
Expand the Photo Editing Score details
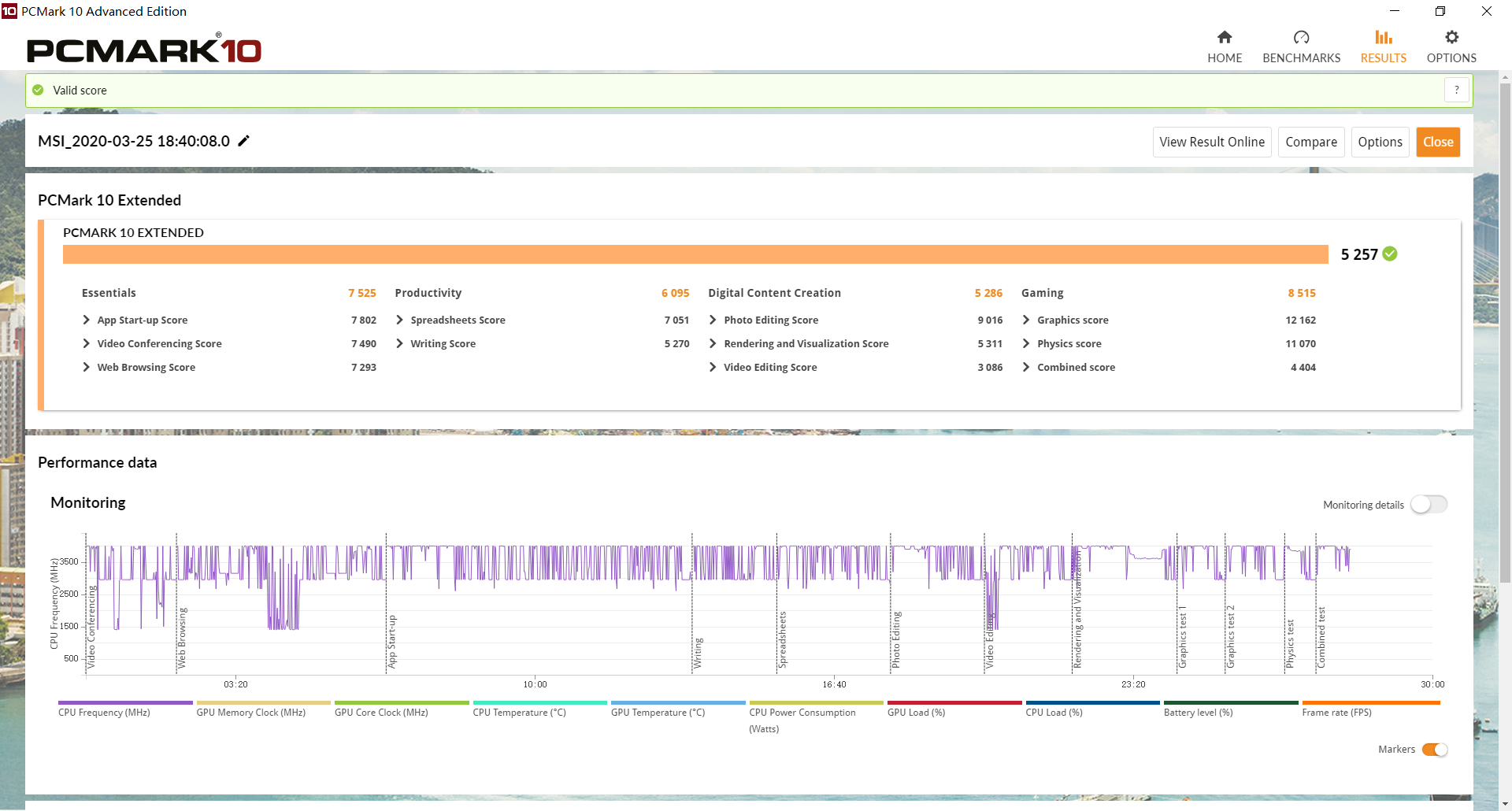(x=713, y=320)
